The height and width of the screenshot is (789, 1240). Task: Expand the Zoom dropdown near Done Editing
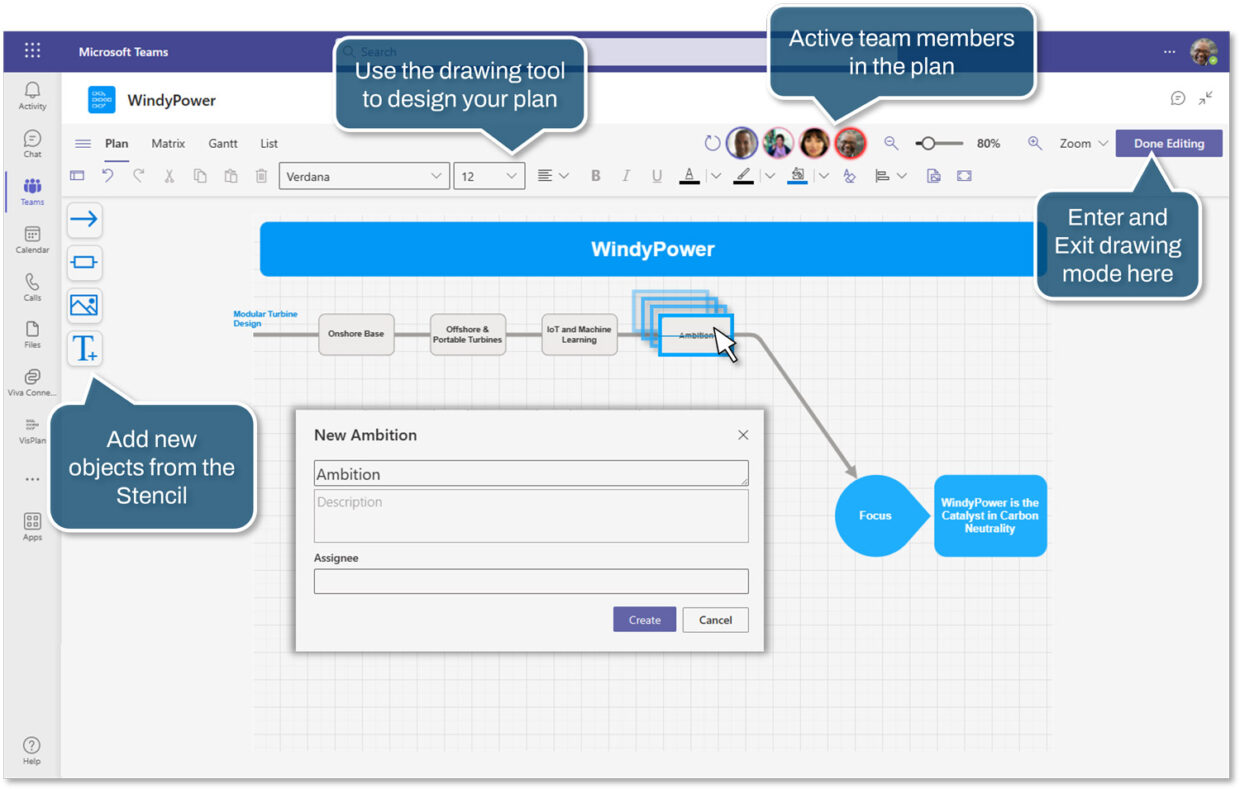click(1101, 143)
